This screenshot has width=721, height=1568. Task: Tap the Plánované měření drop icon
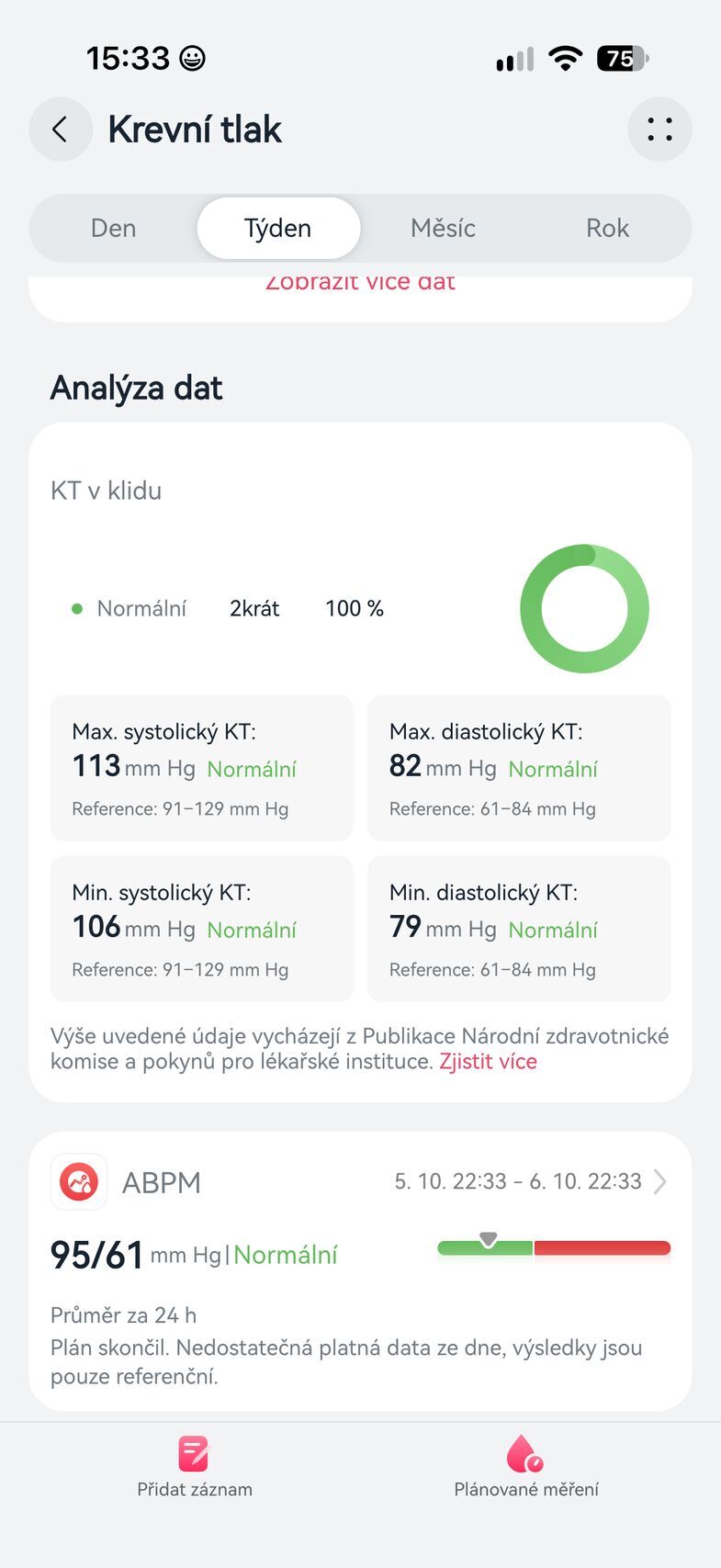[x=525, y=1454]
